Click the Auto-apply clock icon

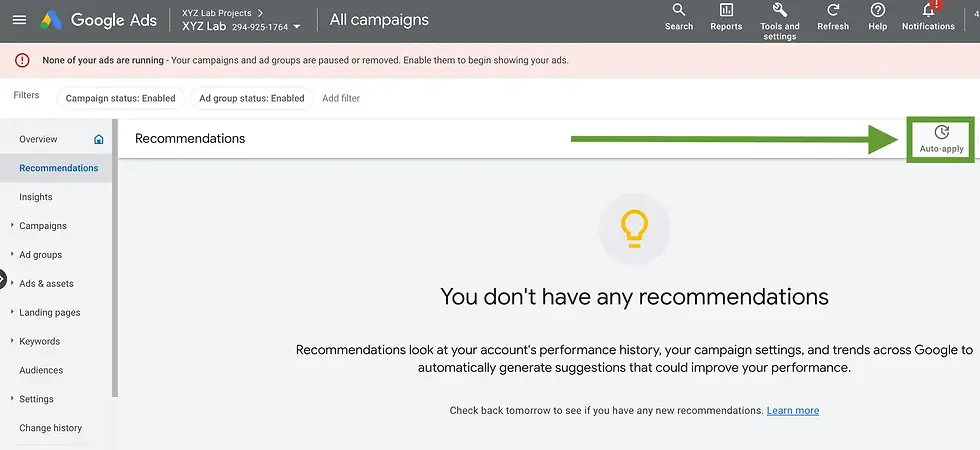pos(941,133)
